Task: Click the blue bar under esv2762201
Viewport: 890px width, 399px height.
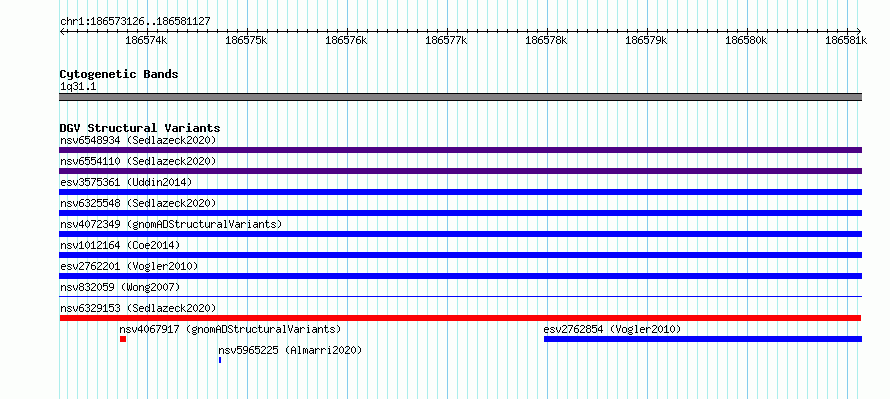Action: (460, 276)
